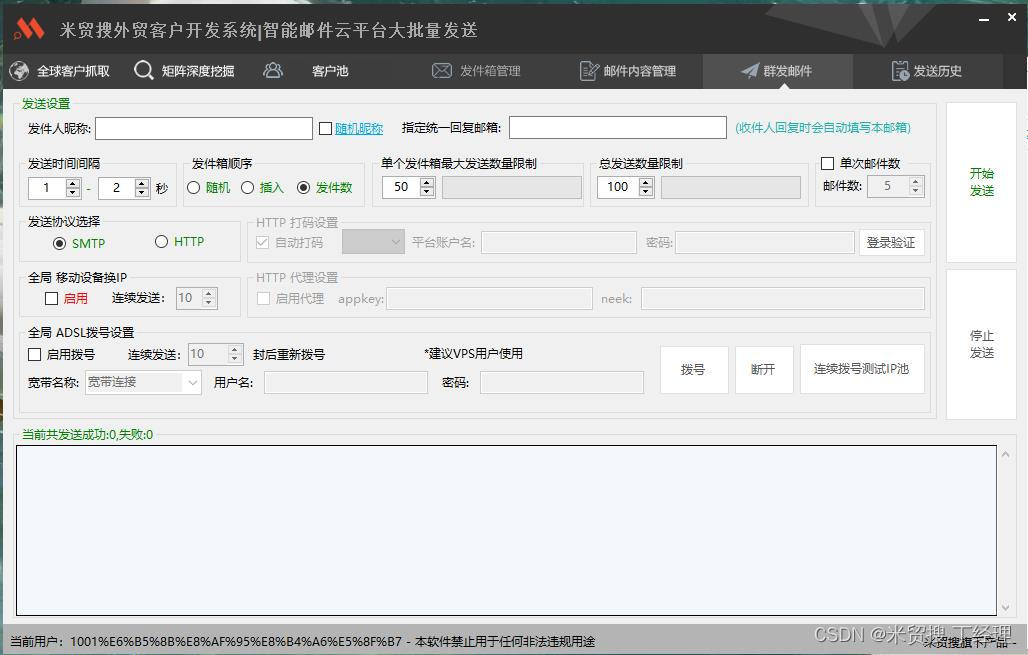This screenshot has width=1028, height=655.
Task: Select the 随机 sender order radio
Action: [x=193, y=188]
